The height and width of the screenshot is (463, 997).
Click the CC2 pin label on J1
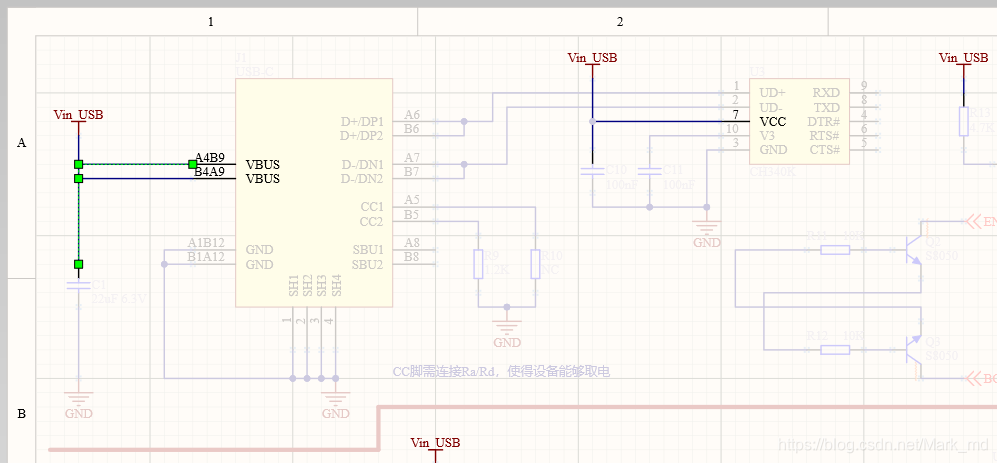click(371, 221)
